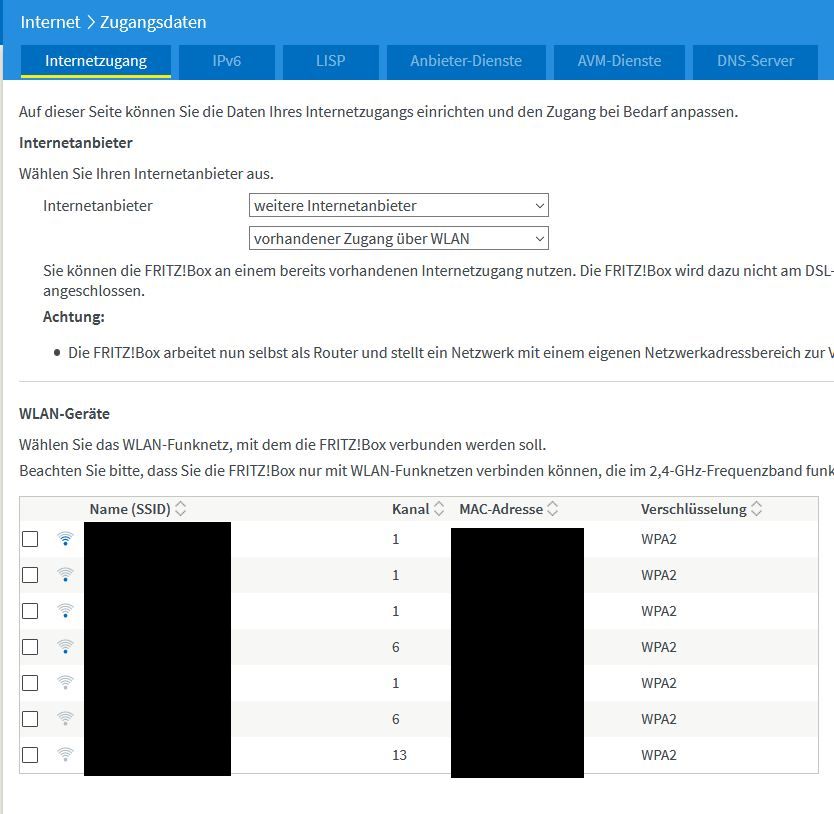Click WiFi signal icon in second row
Screen dimensions: 834x814
pos(65,575)
